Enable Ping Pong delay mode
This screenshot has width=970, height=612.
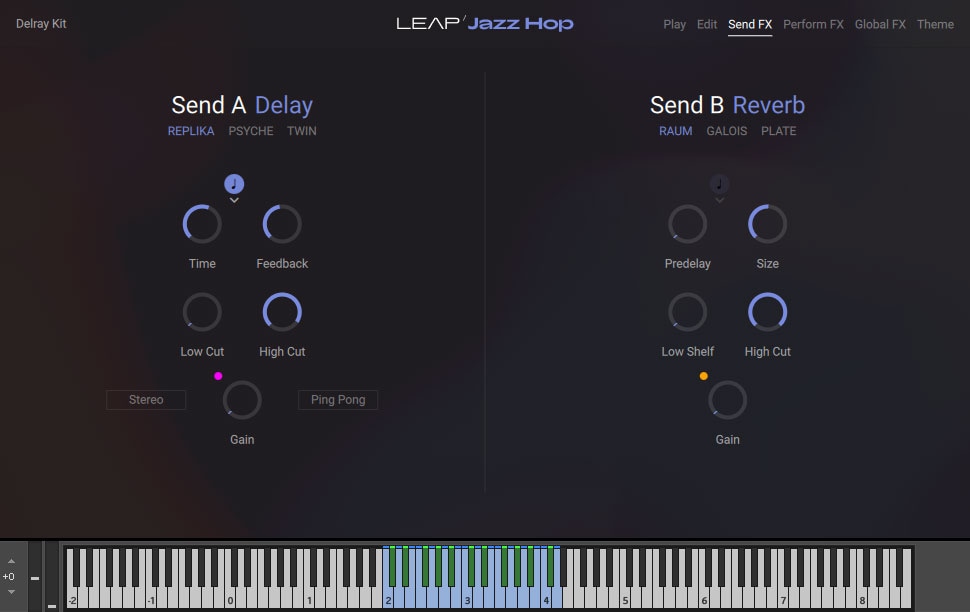tap(338, 400)
